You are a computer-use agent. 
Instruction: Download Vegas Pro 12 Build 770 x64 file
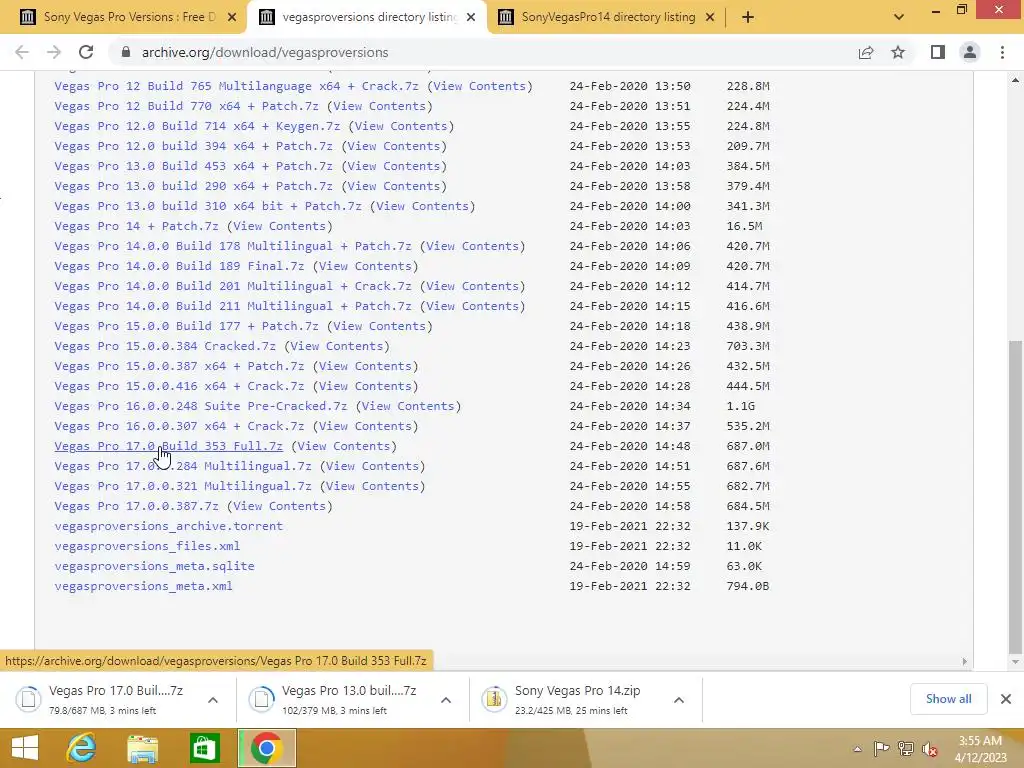pyautogui.click(x=186, y=106)
